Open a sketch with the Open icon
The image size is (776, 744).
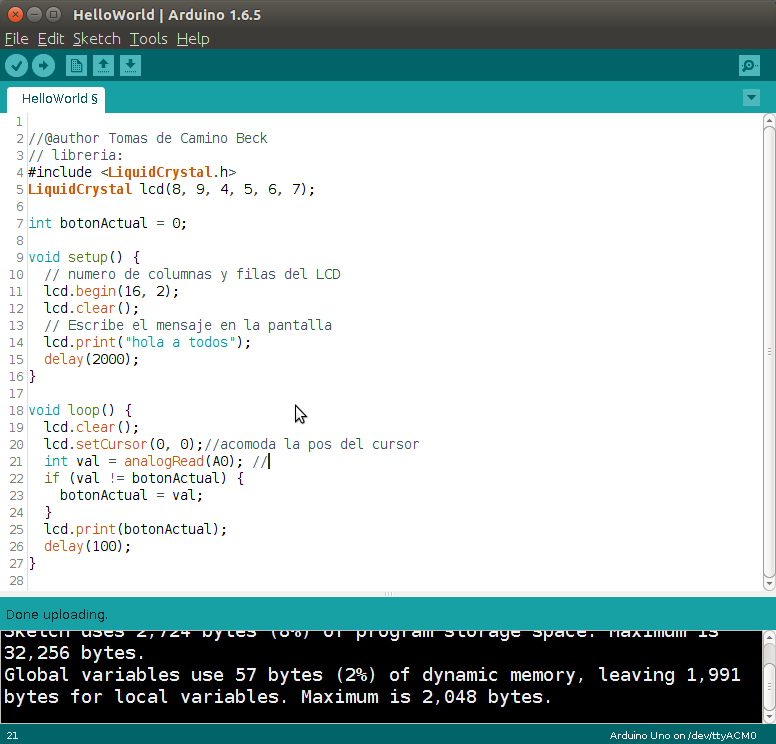click(103, 65)
